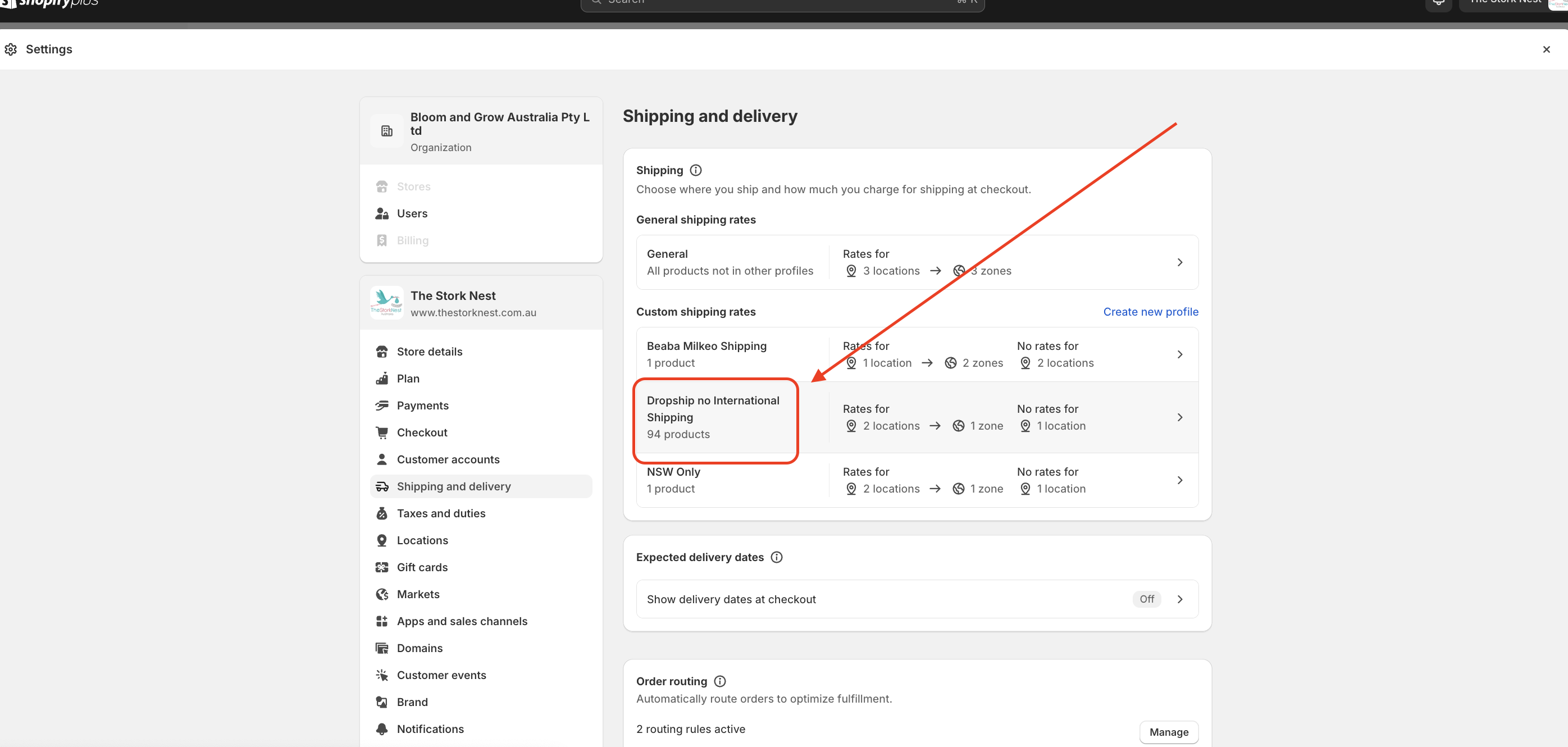Click the 3 zones globe icon in General row

[959, 271]
